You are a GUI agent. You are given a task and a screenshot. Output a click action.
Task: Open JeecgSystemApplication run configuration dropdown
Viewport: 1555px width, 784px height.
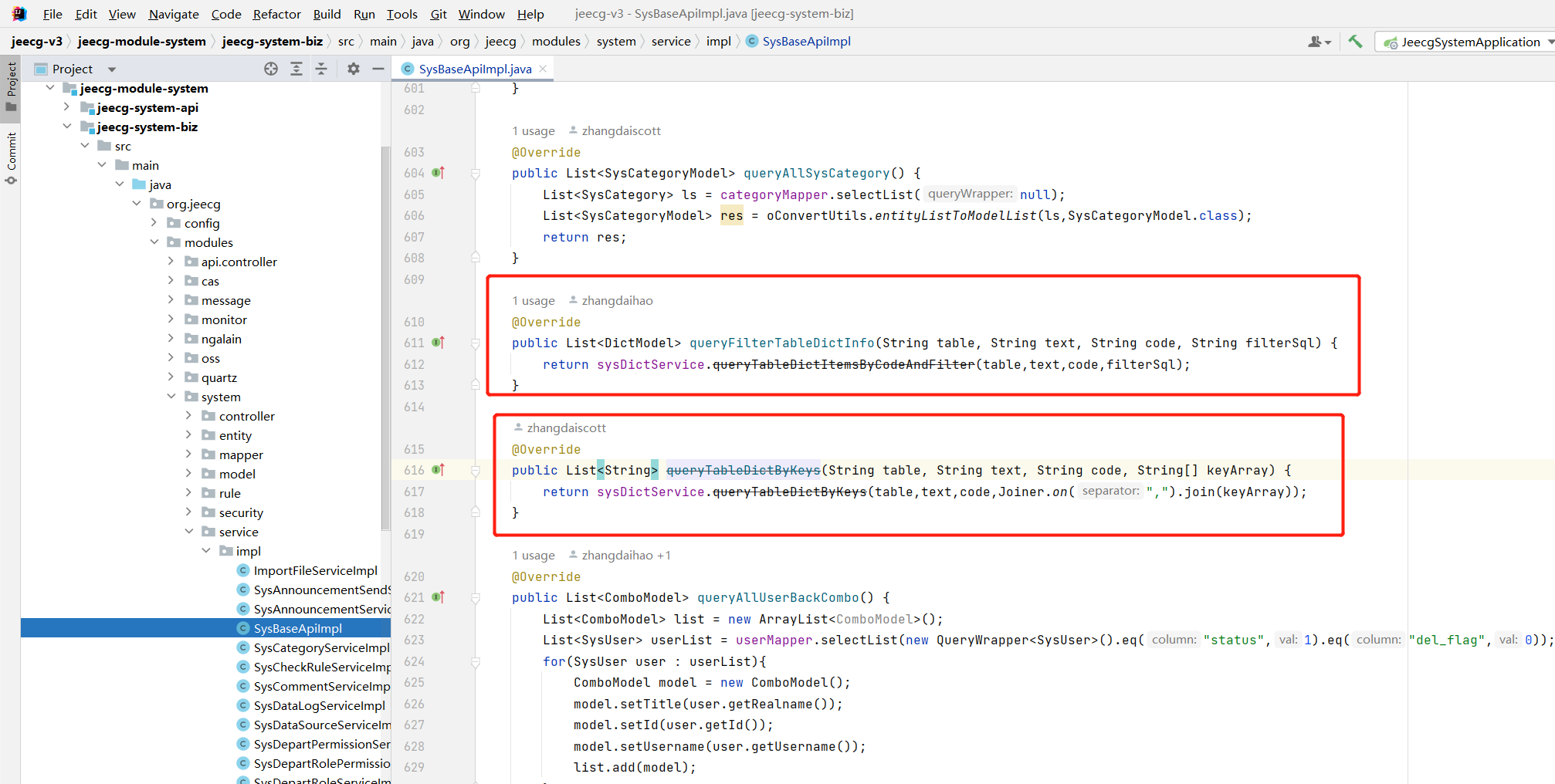[x=1467, y=42]
